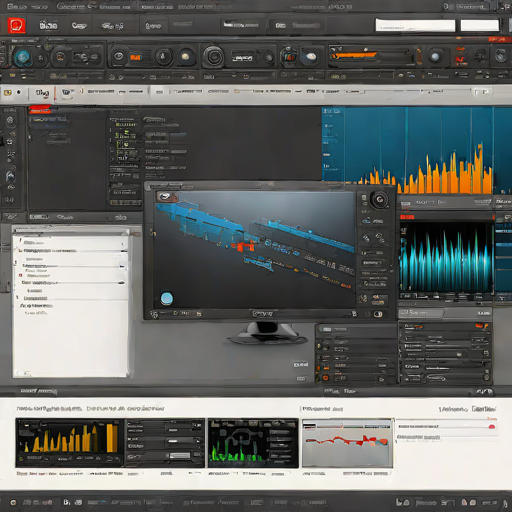Click the orange icon in the channel list's last row
Image resolution: width=512 pixels, height=512 pixels.
tap(325, 378)
